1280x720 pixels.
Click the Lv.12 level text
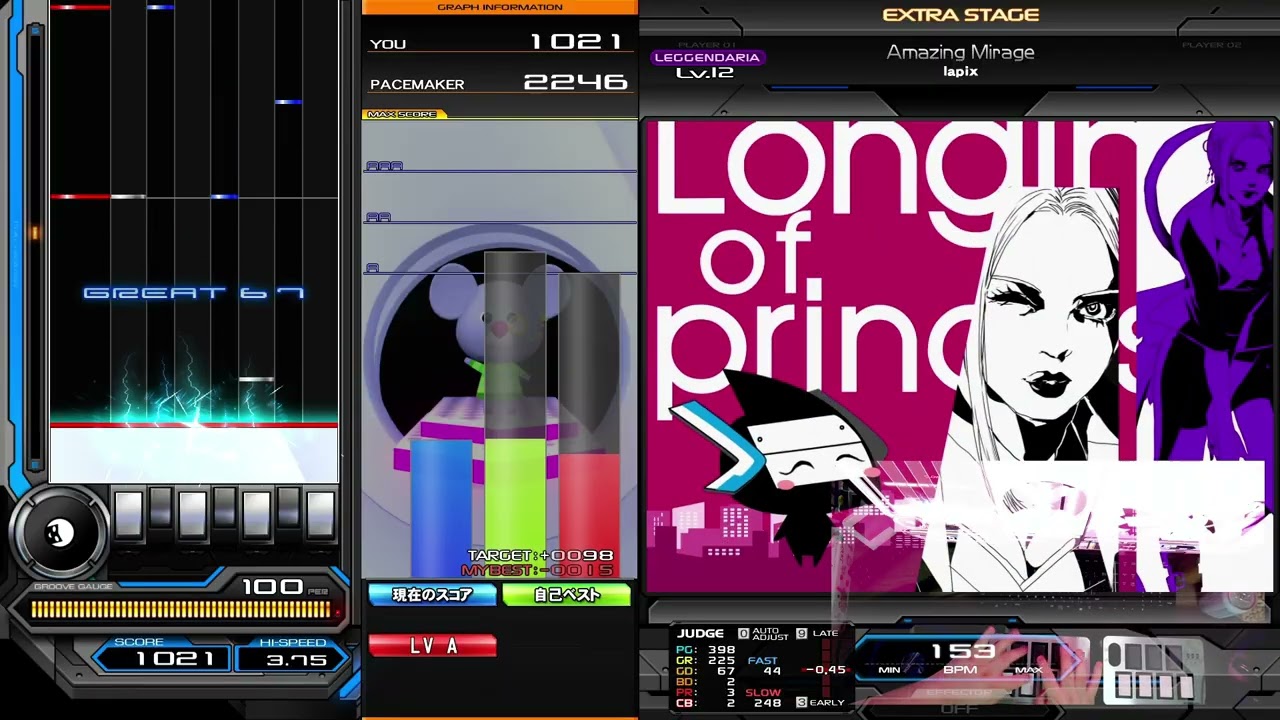(705, 73)
